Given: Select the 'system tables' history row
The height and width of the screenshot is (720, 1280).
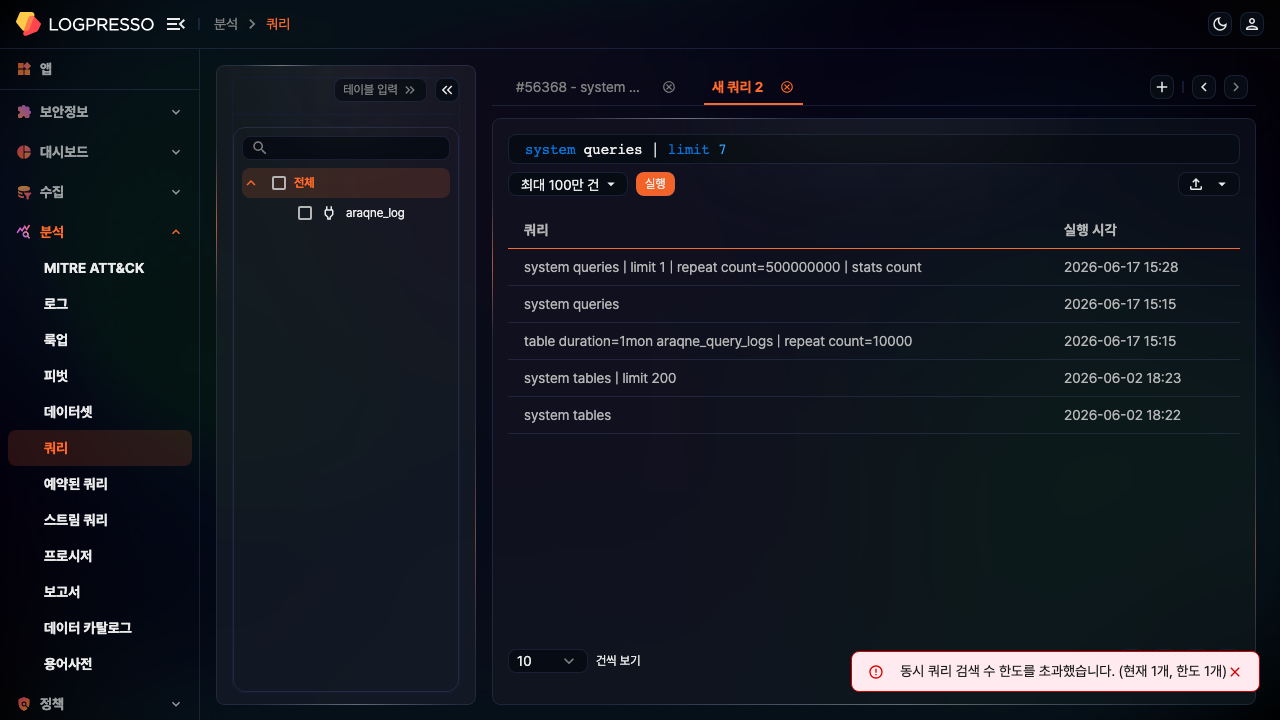Looking at the screenshot, I should click(874, 415).
